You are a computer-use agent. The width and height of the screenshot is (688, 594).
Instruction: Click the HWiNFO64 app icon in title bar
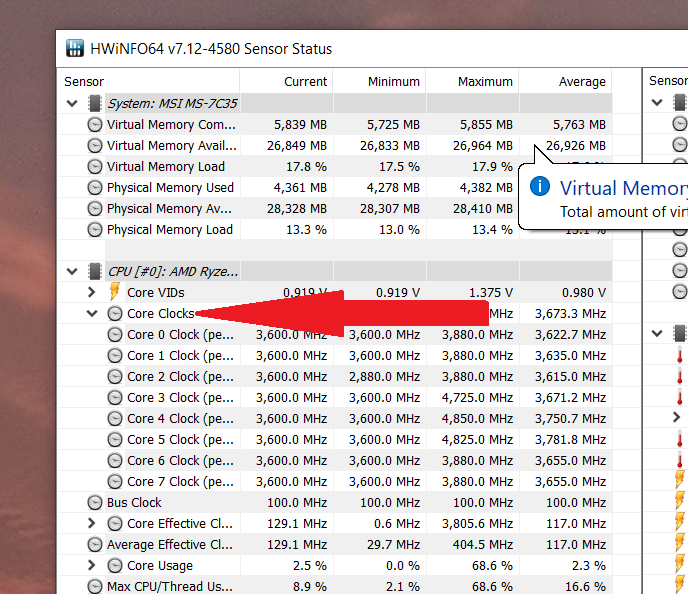point(75,48)
